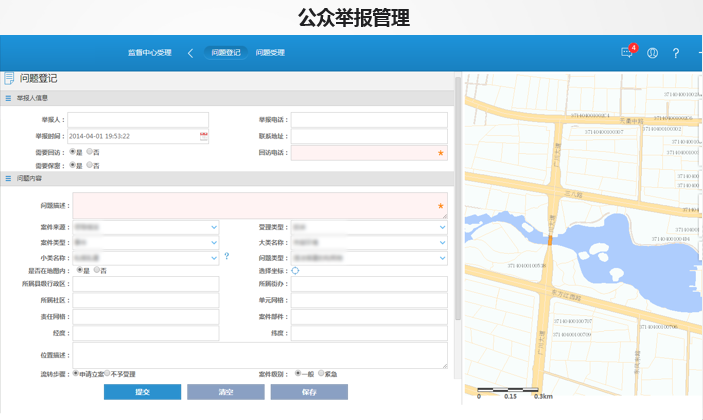Set 案件级别 to 紧急
The image size is (703, 420).
point(321,373)
